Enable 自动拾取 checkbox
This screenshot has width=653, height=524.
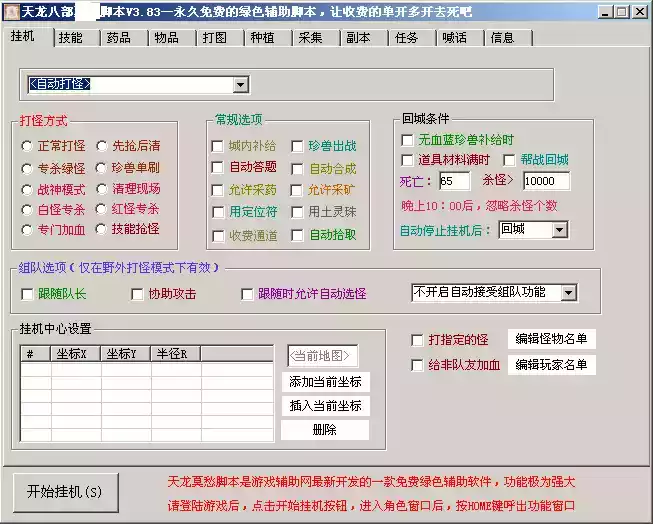pos(297,235)
